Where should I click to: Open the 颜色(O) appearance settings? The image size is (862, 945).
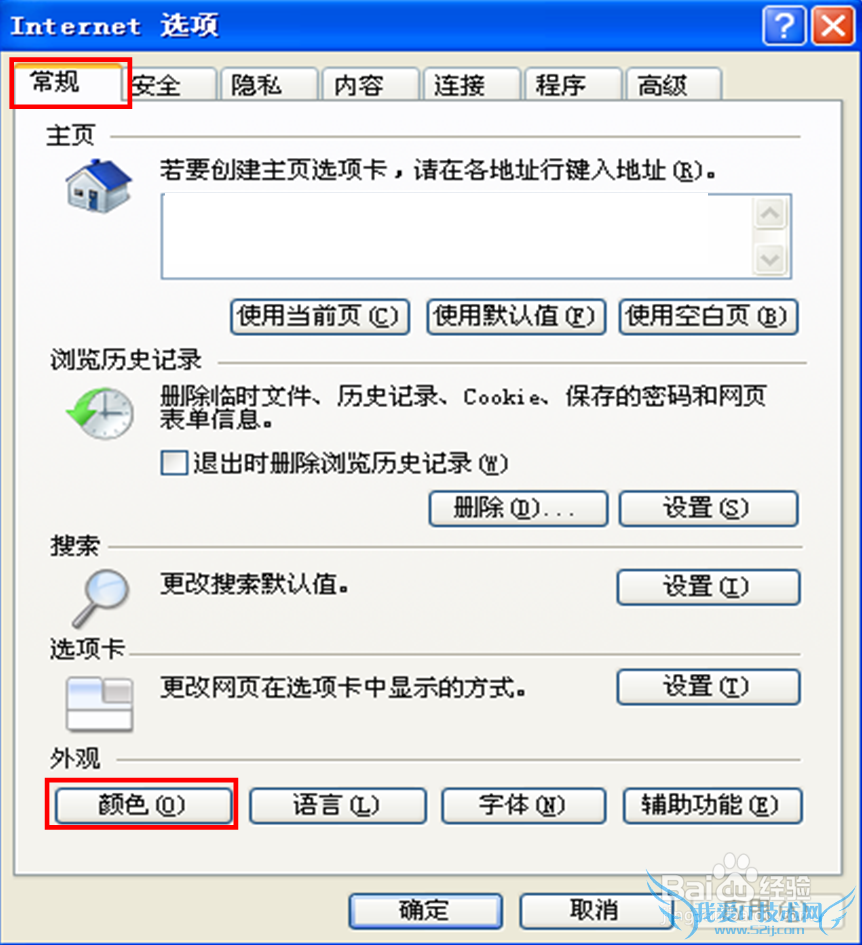(143, 806)
